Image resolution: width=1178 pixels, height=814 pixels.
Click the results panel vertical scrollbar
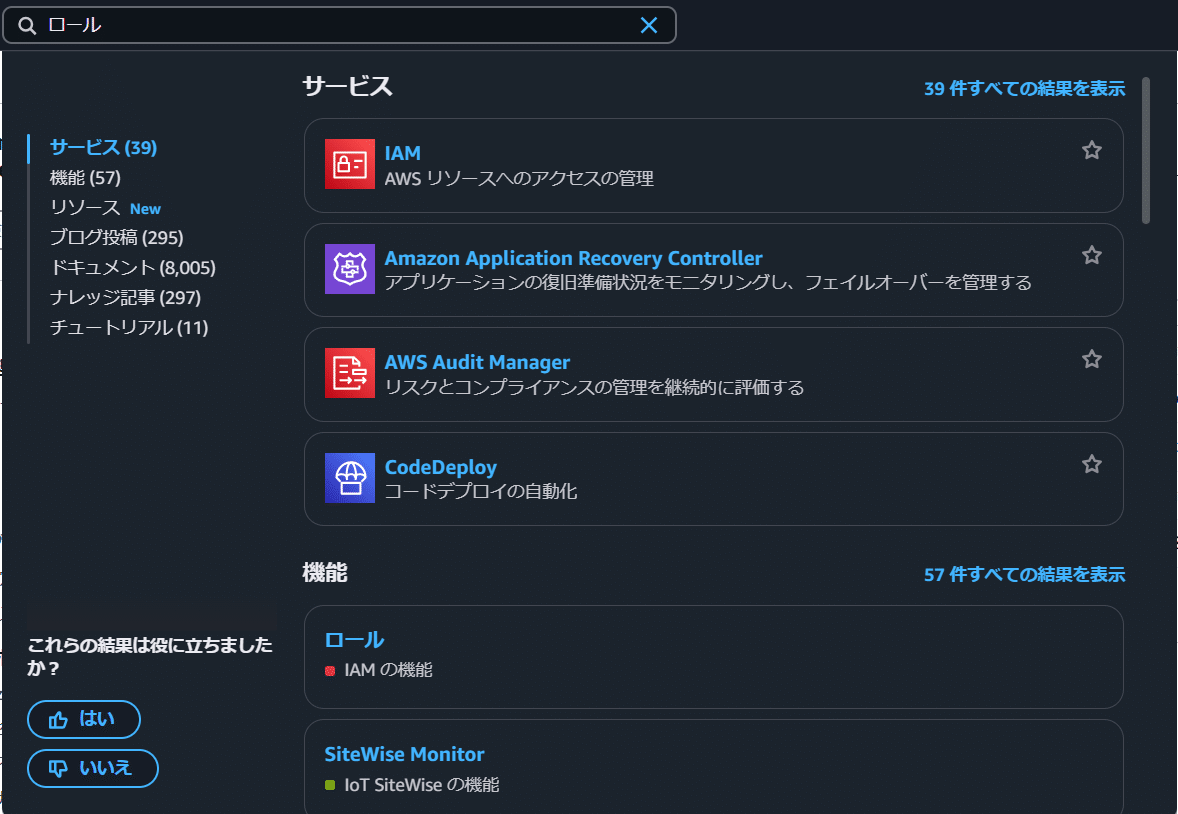pyautogui.click(x=1146, y=150)
